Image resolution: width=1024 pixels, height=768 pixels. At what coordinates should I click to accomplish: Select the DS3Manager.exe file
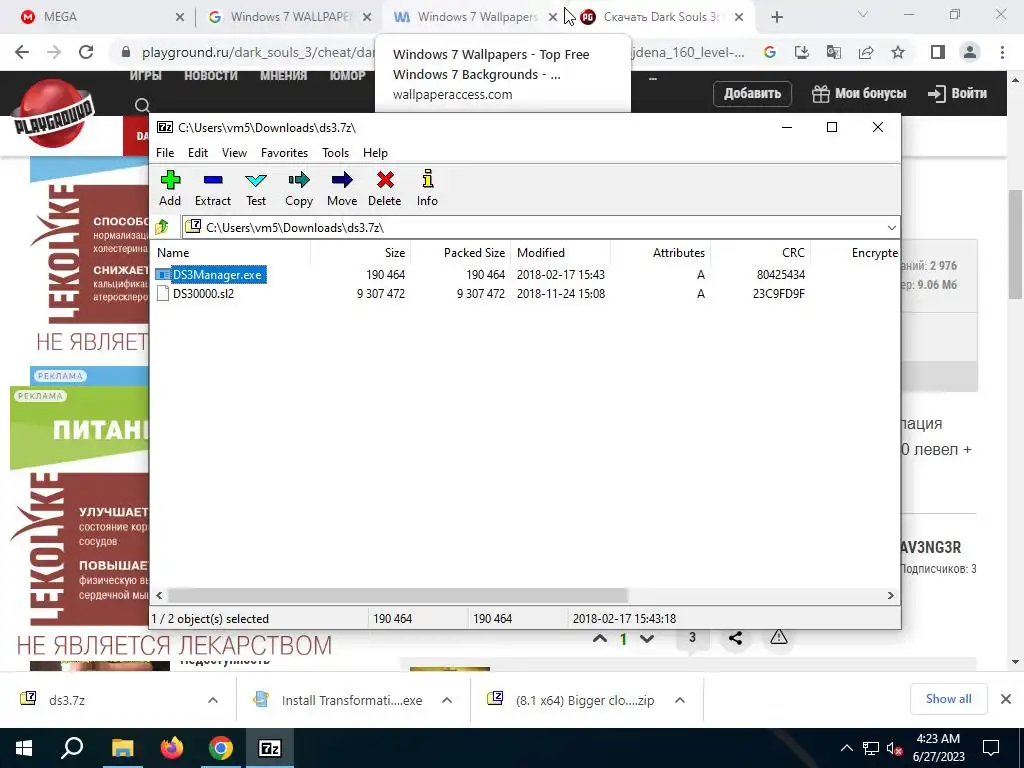217,275
